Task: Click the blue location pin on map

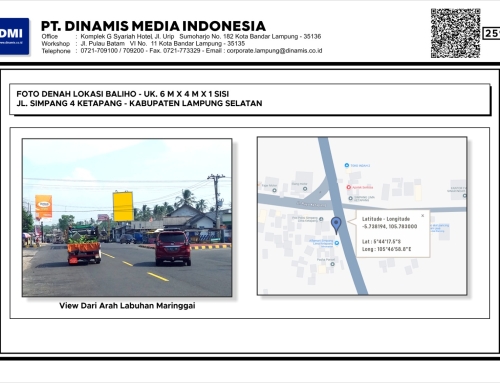Action: click(x=336, y=225)
